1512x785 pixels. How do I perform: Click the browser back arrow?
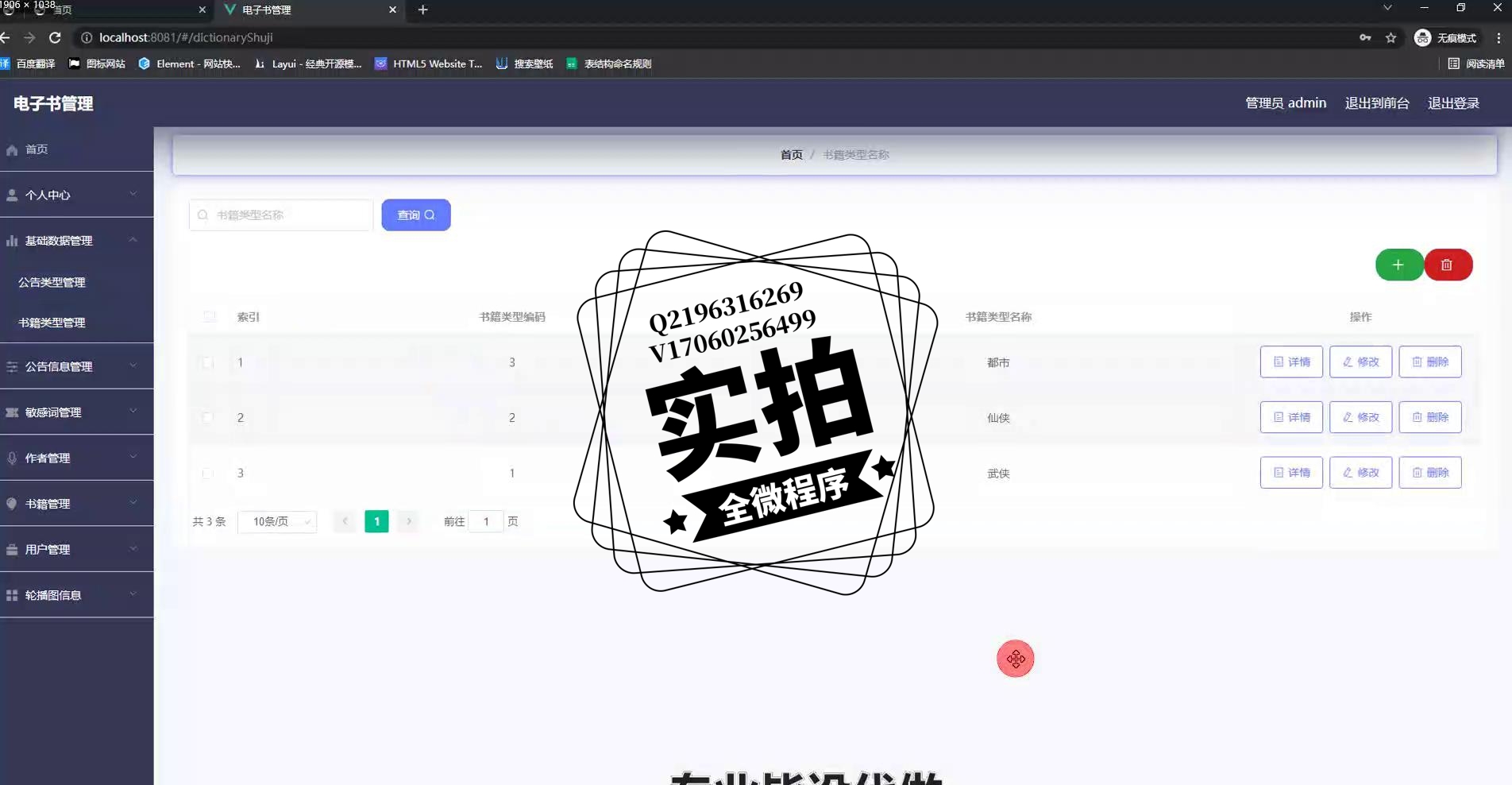tap(6, 37)
